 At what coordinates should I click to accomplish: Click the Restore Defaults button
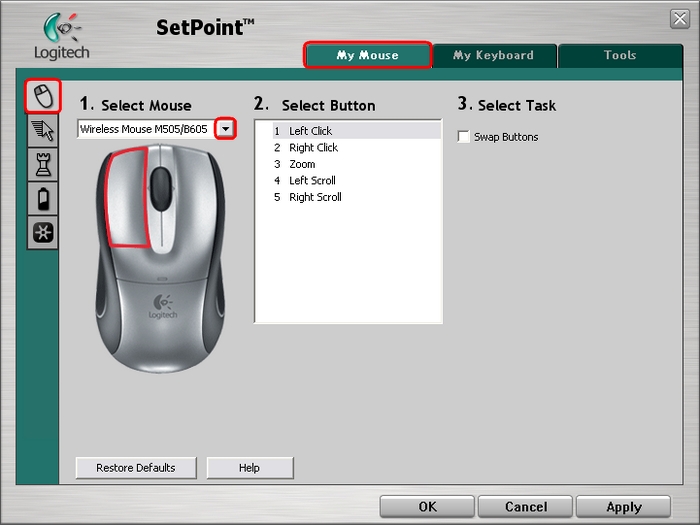pos(136,468)
